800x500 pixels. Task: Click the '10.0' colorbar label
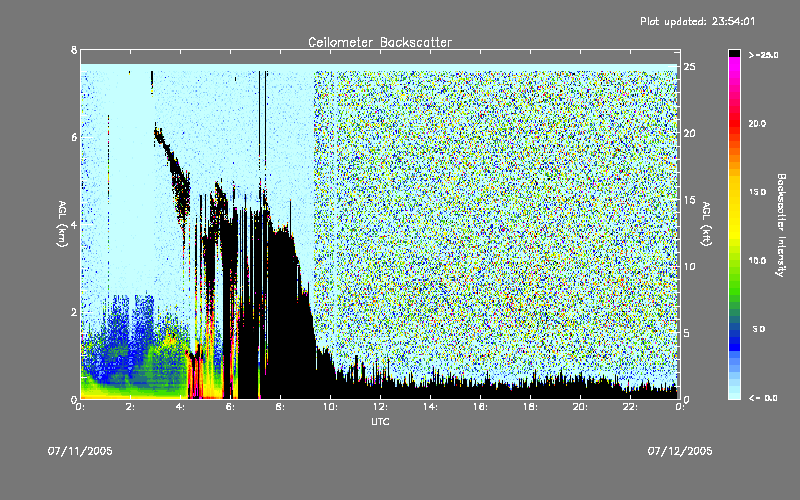point(757,261)
